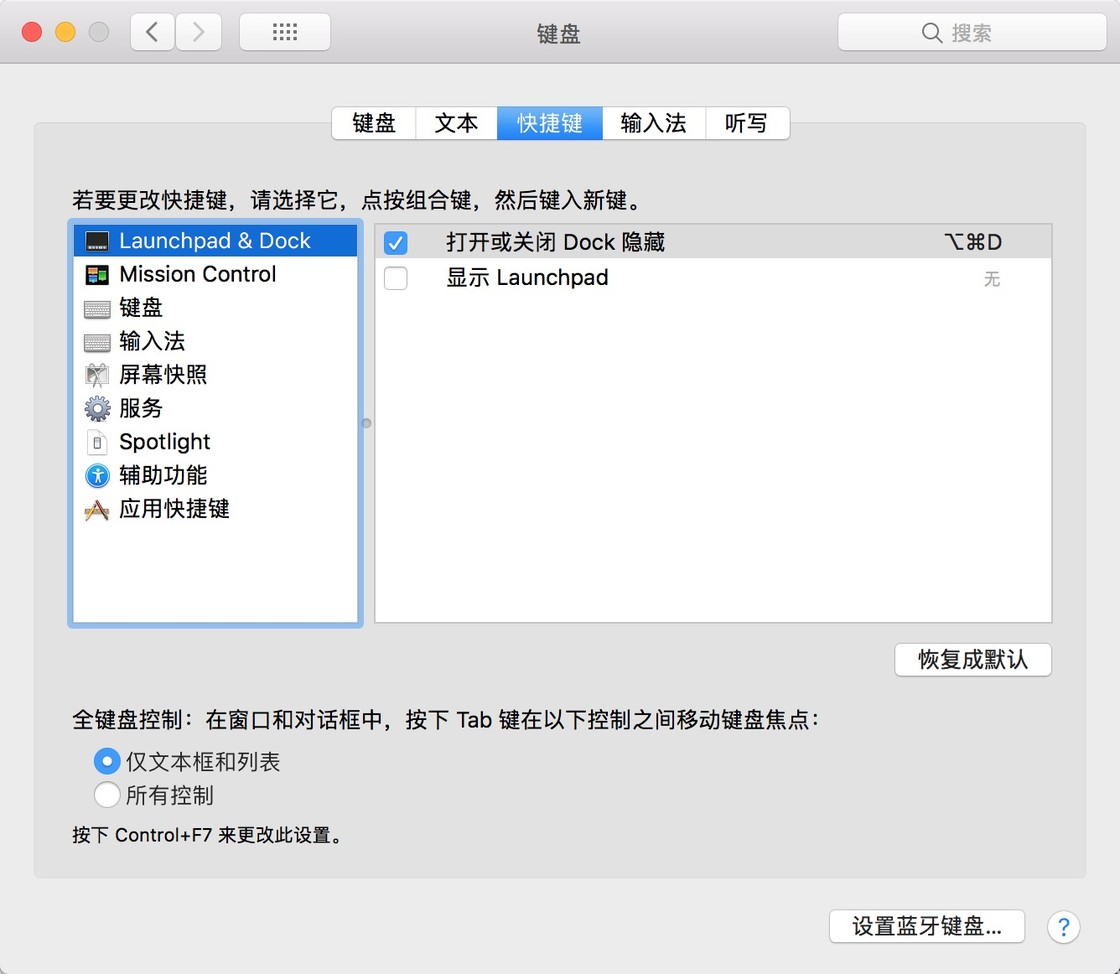Close the window with red button

click(x=32, y=32)
